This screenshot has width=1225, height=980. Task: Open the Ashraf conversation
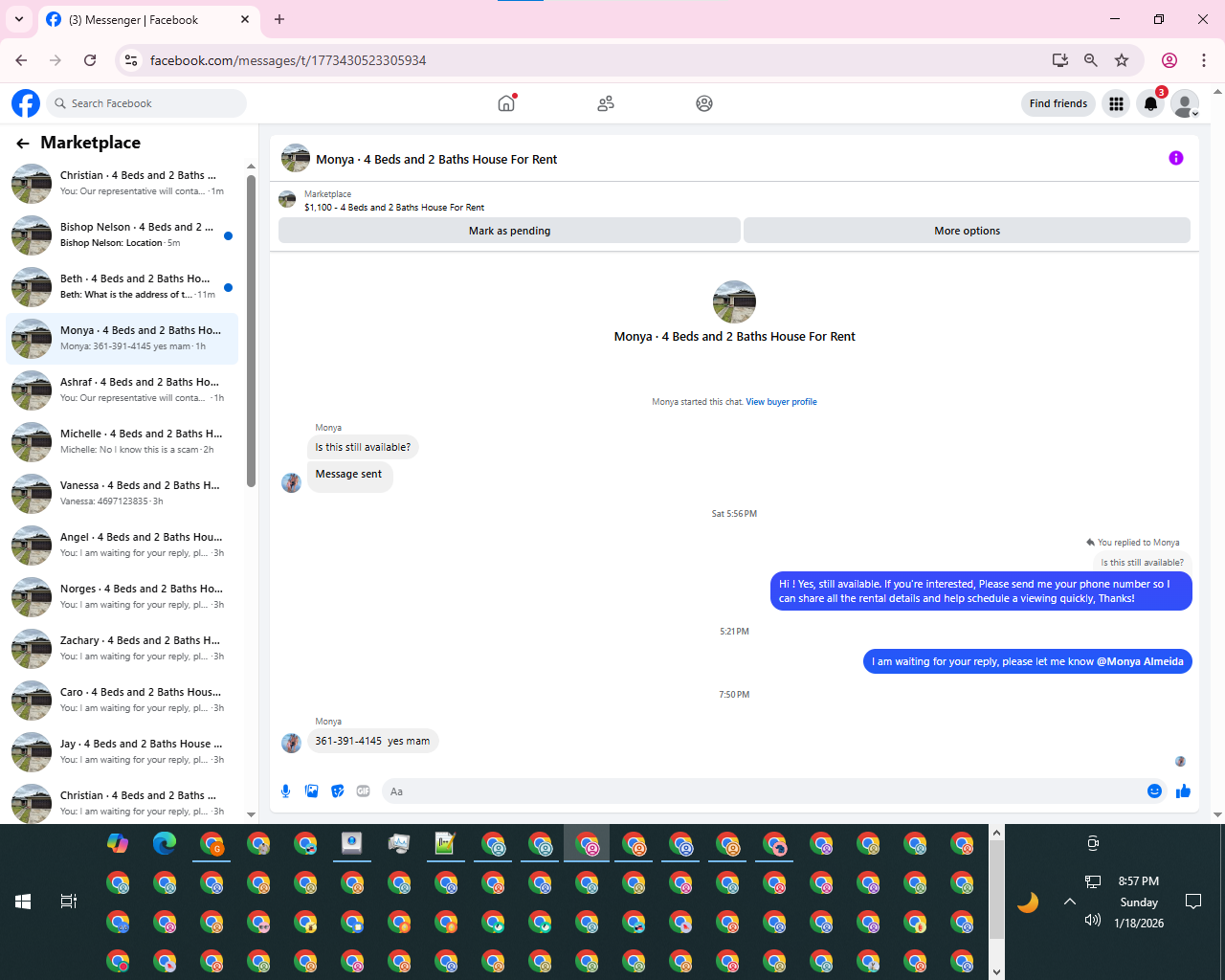122,390
